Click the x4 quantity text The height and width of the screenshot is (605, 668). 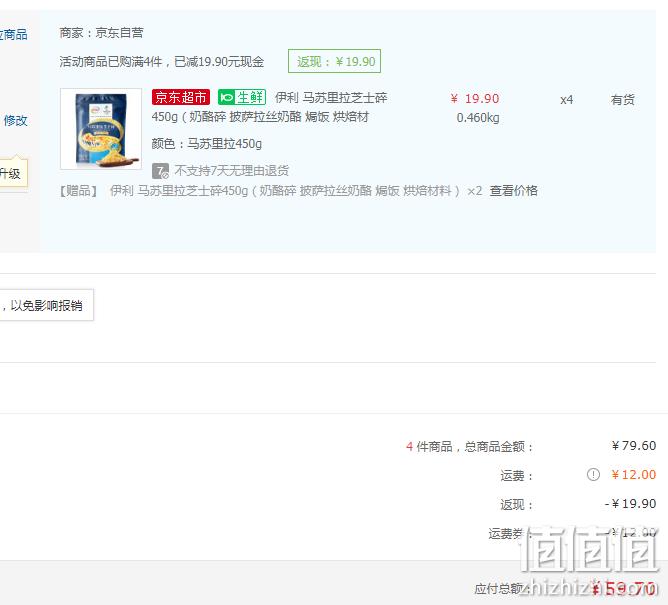pyautogui.click(x=566, y=100)
